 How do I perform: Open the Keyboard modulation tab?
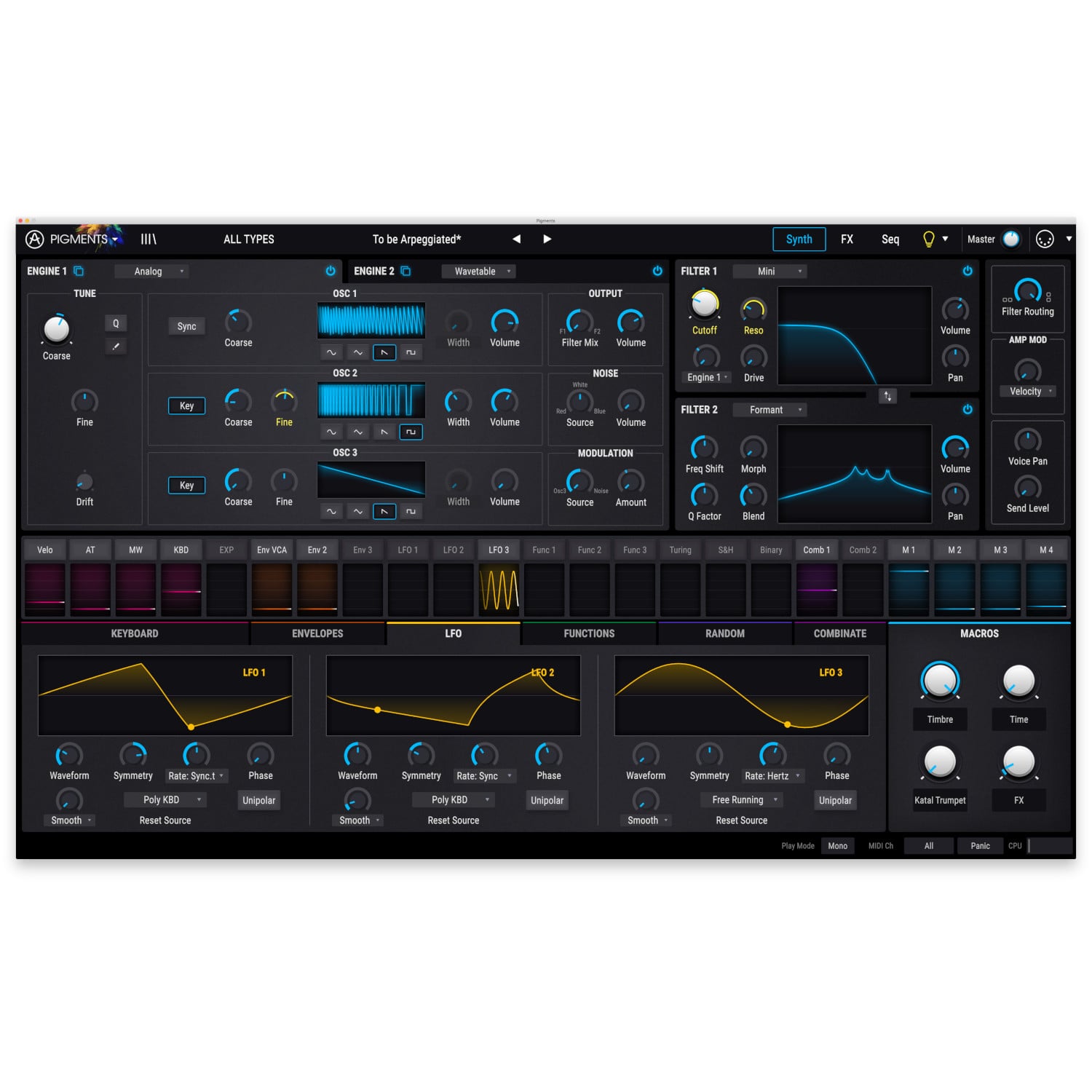coord(135,633)
